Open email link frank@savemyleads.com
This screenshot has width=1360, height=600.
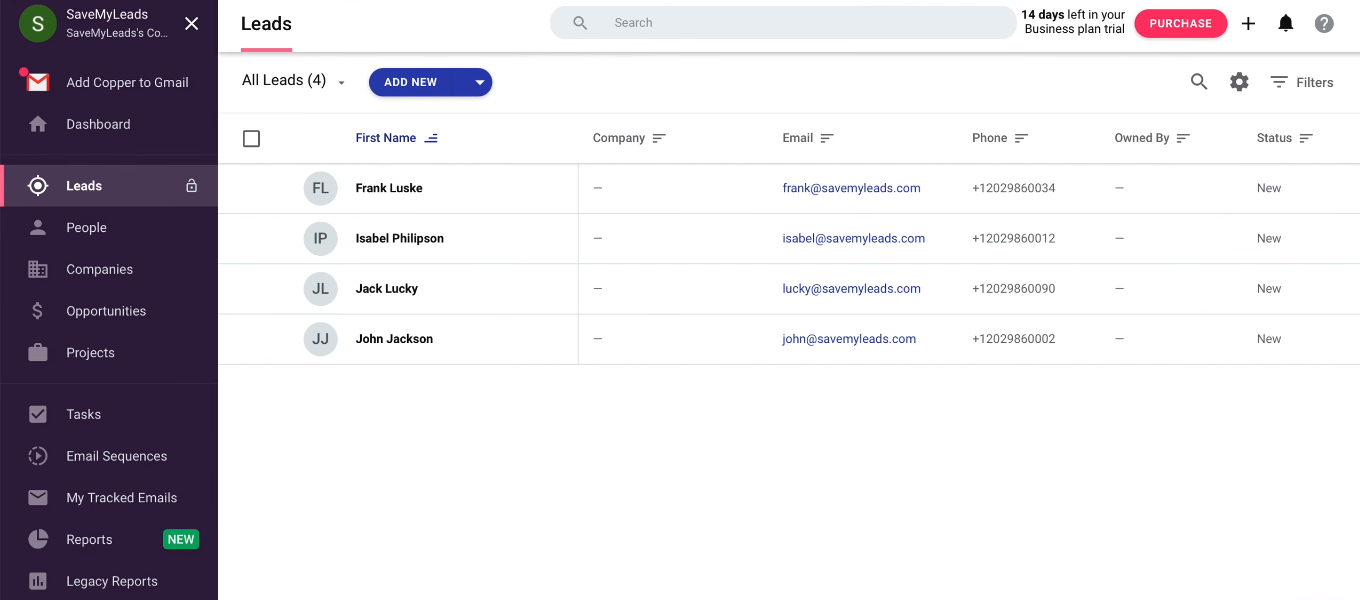(x=851, y=188)
